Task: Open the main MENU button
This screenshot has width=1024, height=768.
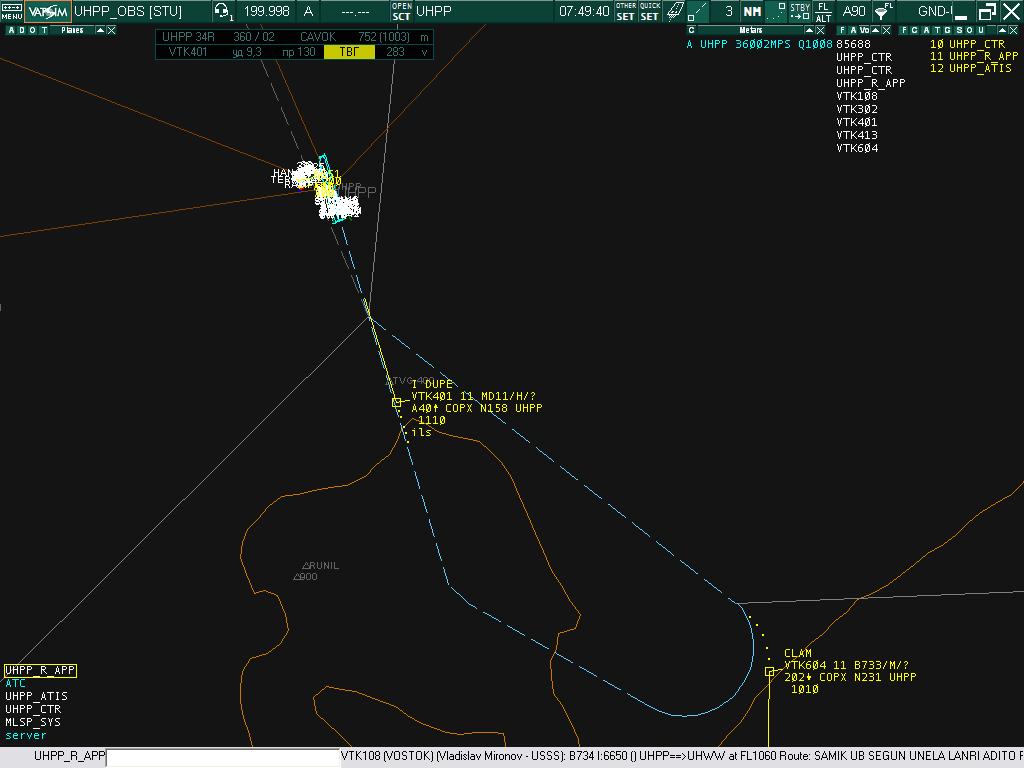Action: 12,11
